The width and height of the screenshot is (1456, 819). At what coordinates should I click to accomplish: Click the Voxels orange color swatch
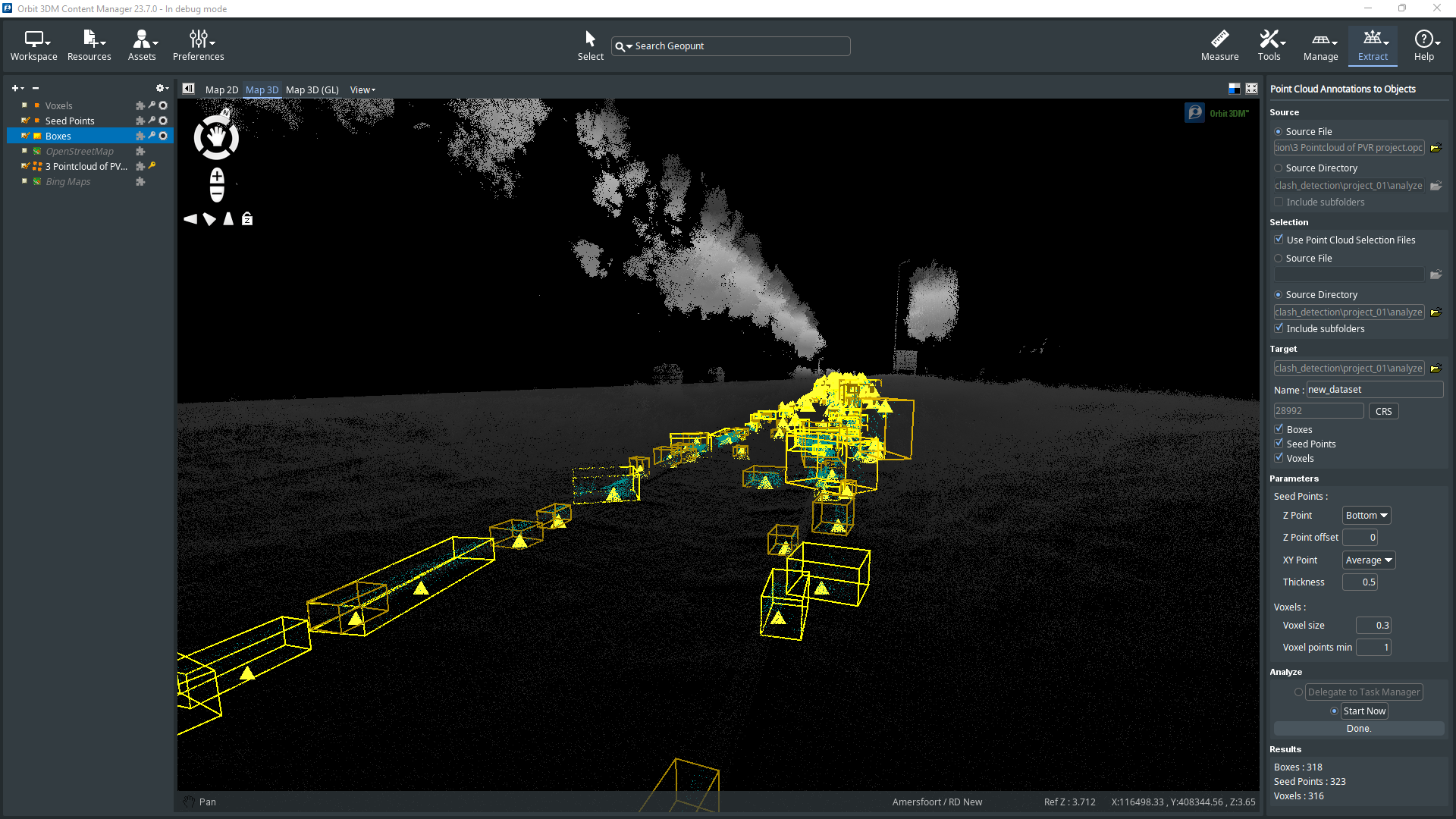pos(37,105)
